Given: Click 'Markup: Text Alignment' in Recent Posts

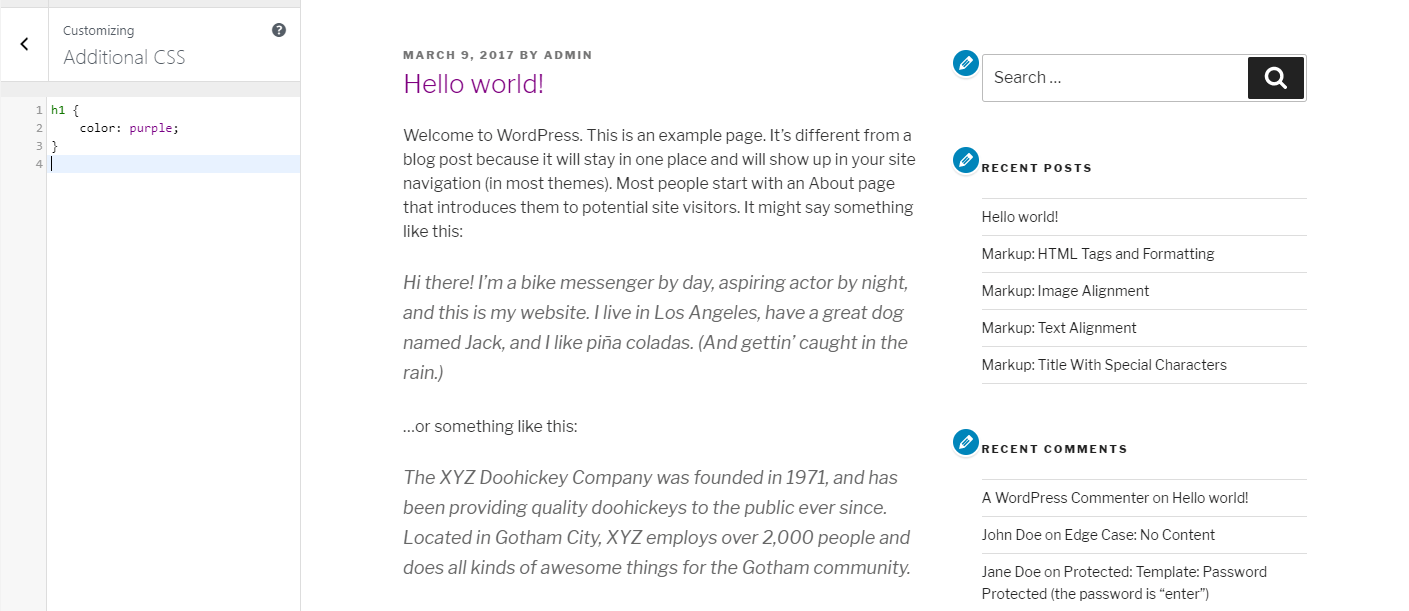Looking at the screenshot, I should pyautogui.click(x=1058, y=327).
